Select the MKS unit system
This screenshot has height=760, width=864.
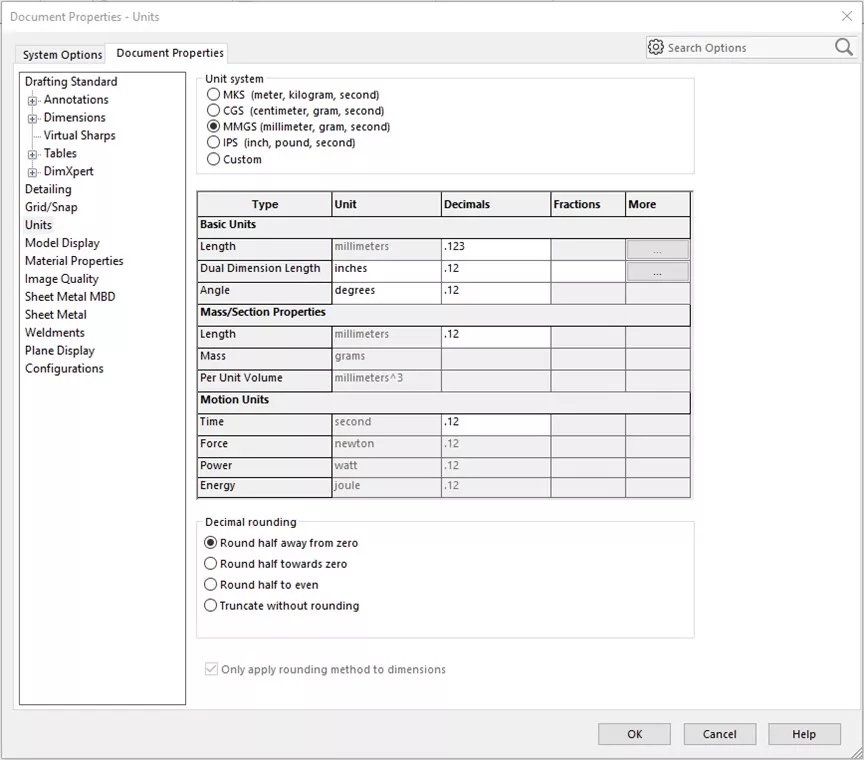pyautogui.click(x=212, y=94)
